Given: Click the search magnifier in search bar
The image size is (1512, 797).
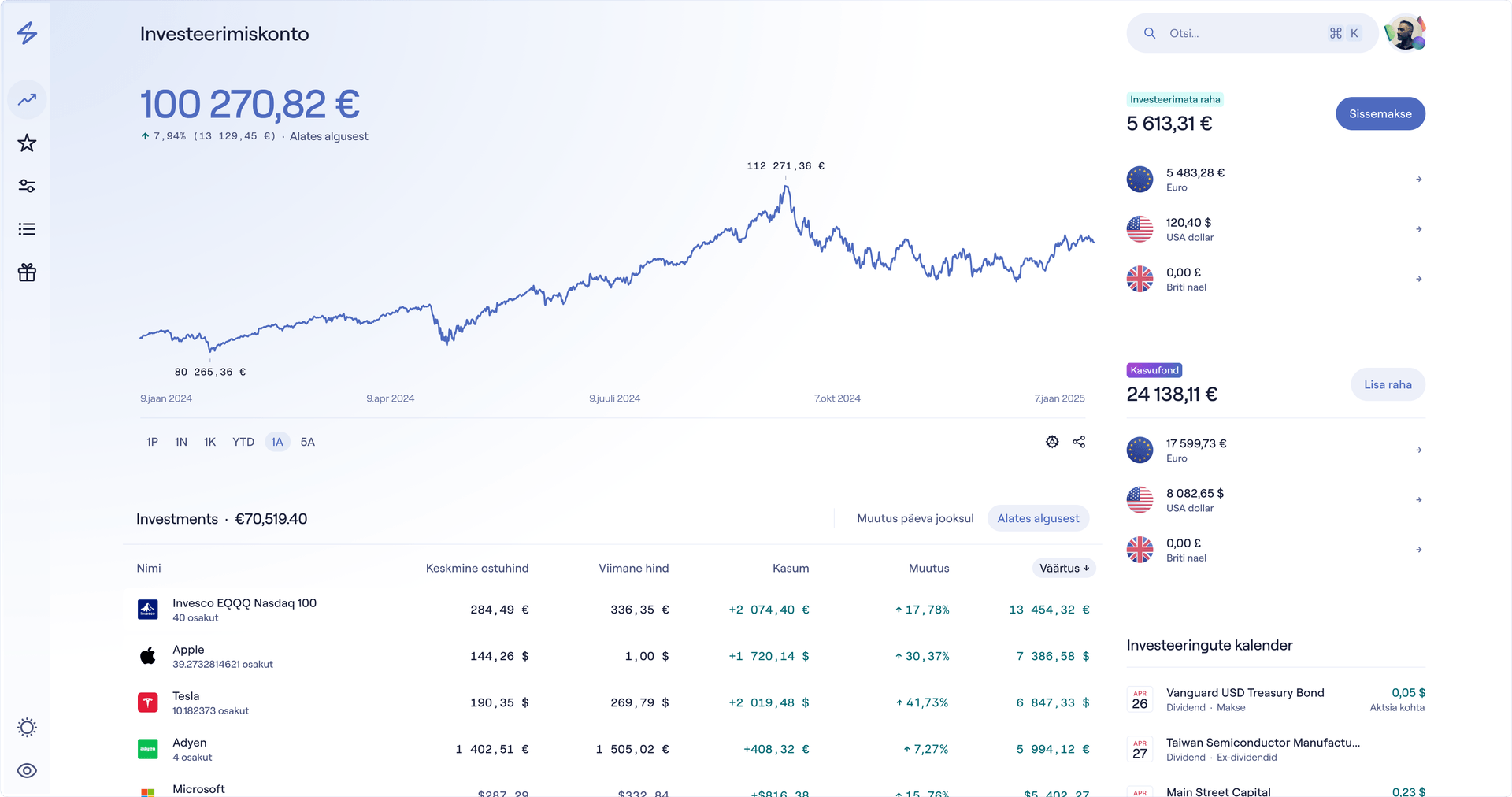Looking at the screenshot, I should tap(1150, 32).
